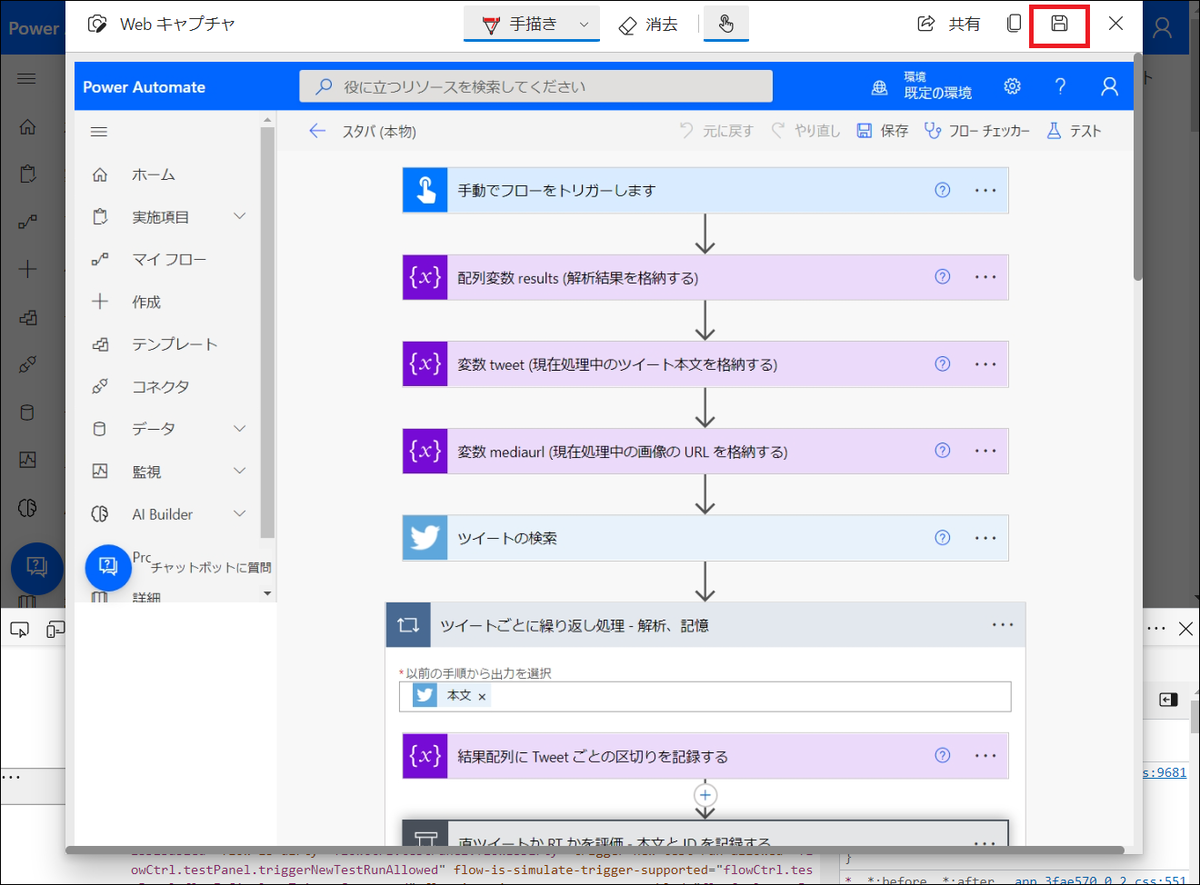The image size is (1200, 885).
Task: Click the devtools inspect element icon
Action: 19,629
